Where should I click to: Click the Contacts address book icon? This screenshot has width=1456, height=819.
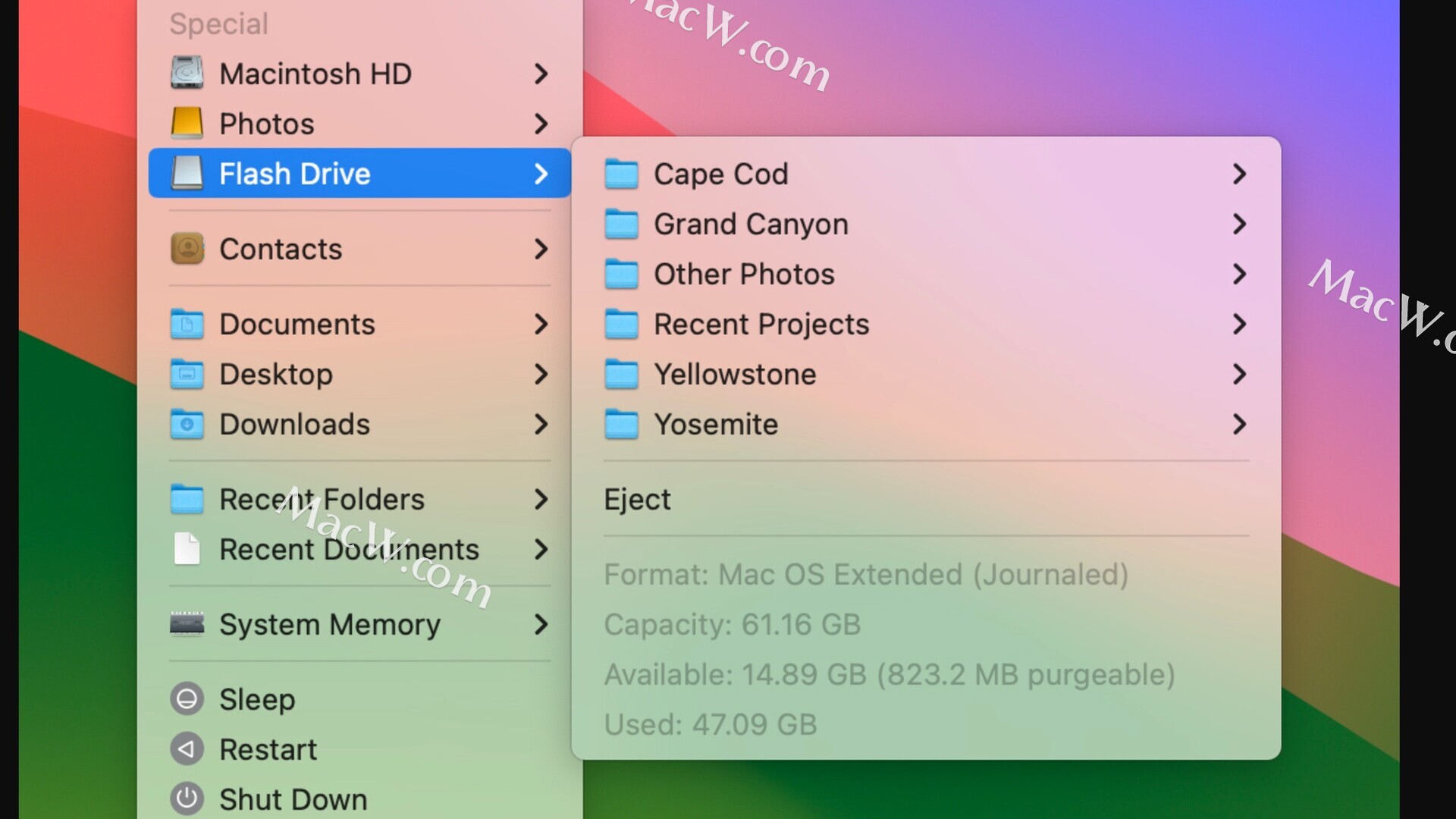pyautogui.click(x=187, y=249)
